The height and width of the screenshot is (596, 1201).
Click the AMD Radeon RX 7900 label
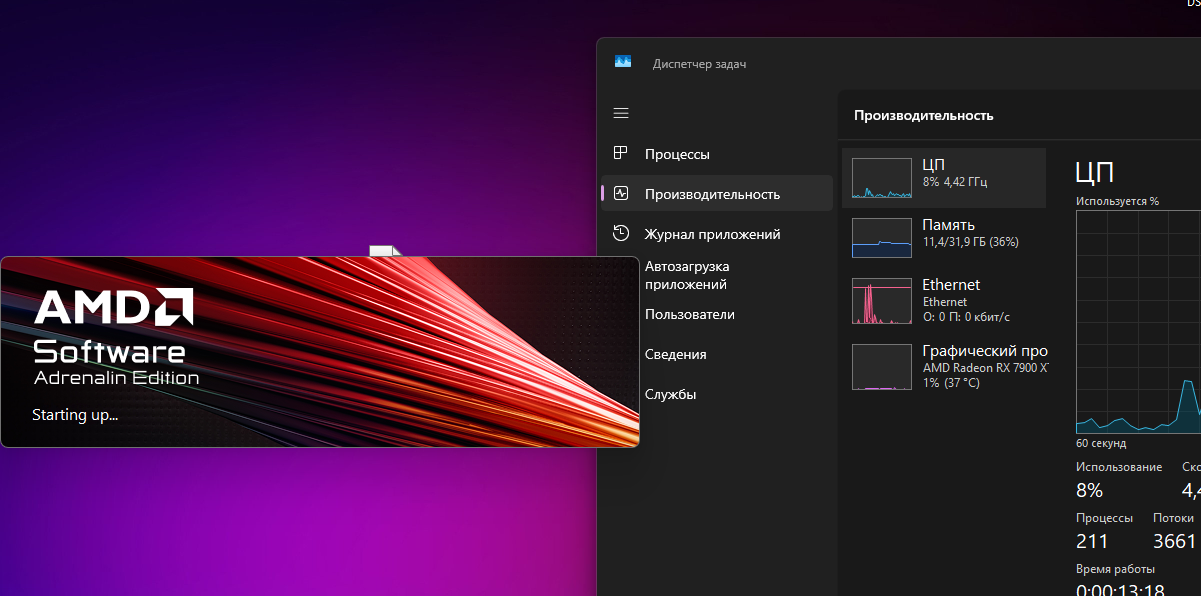984,368
